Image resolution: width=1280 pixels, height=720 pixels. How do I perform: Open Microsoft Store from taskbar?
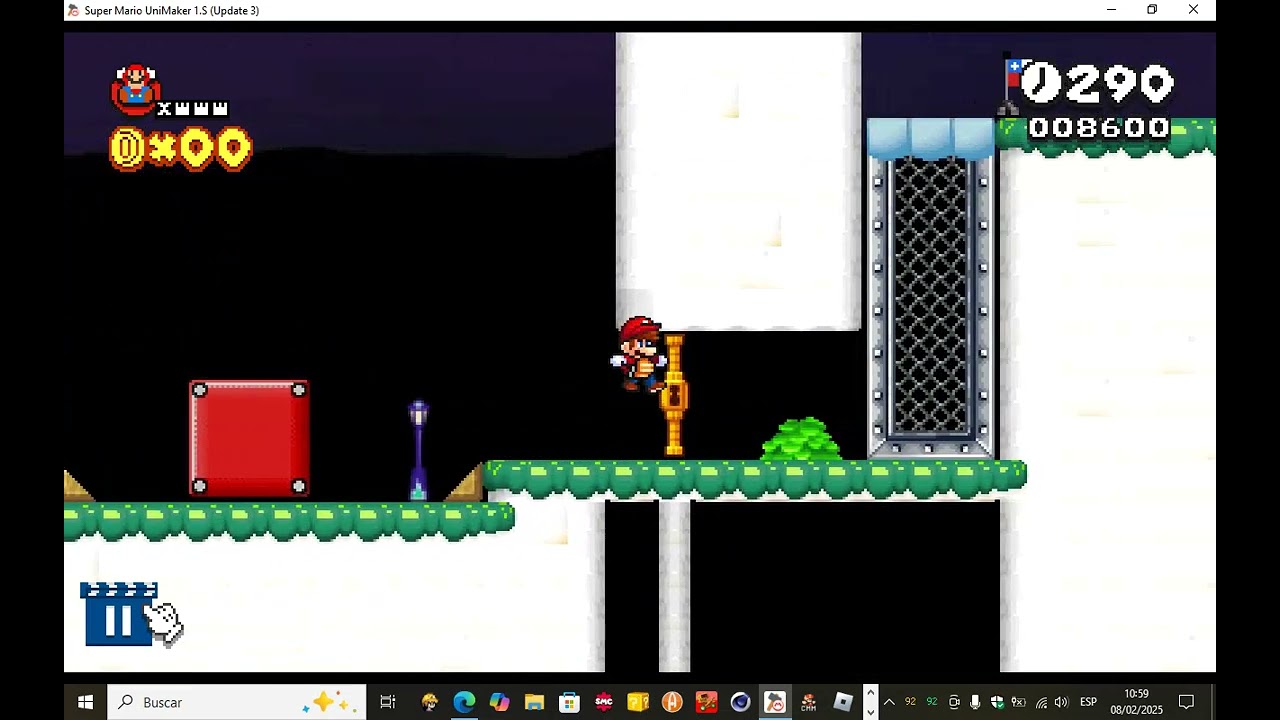[569, 702]
